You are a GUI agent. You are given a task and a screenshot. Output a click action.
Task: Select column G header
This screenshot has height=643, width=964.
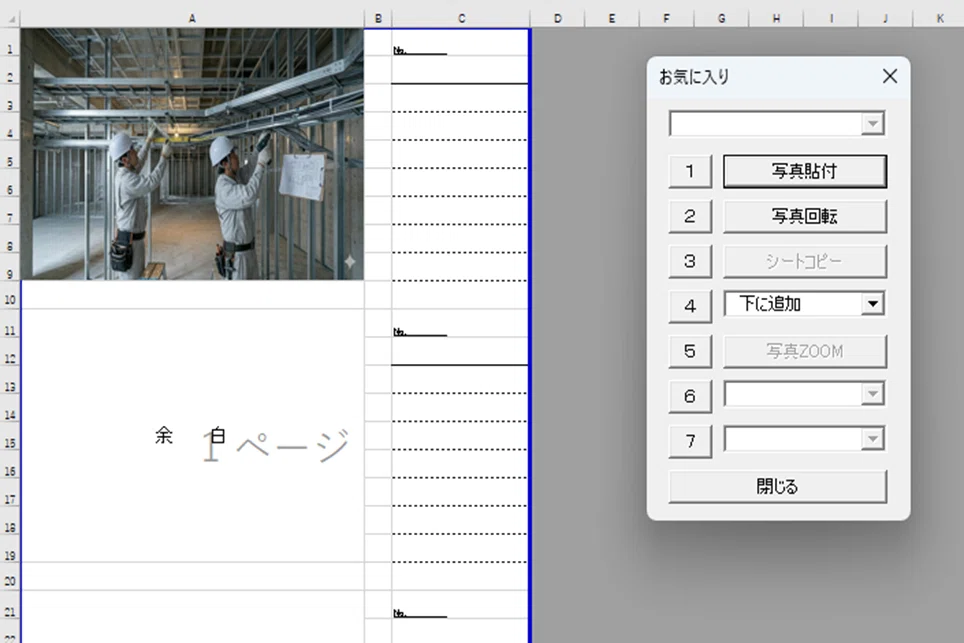[721, 18]
